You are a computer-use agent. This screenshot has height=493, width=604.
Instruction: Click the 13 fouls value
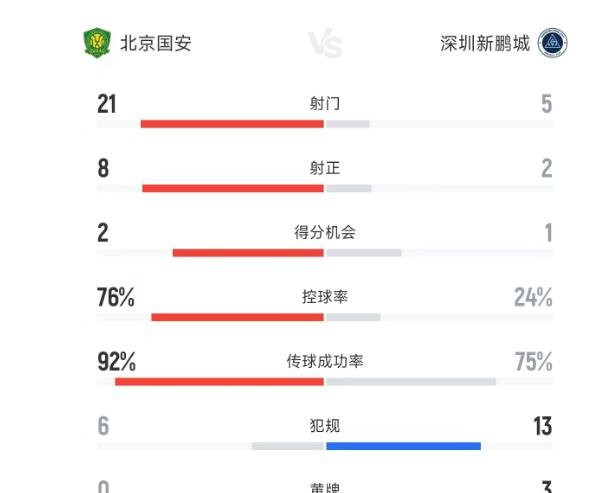(x=543, y=426)
